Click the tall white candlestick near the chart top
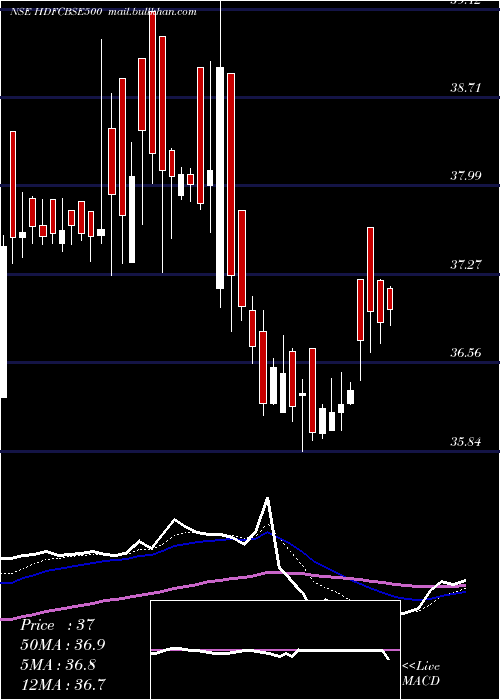The height and width of the screenshot is (700, 500). (x=220, y=178)
